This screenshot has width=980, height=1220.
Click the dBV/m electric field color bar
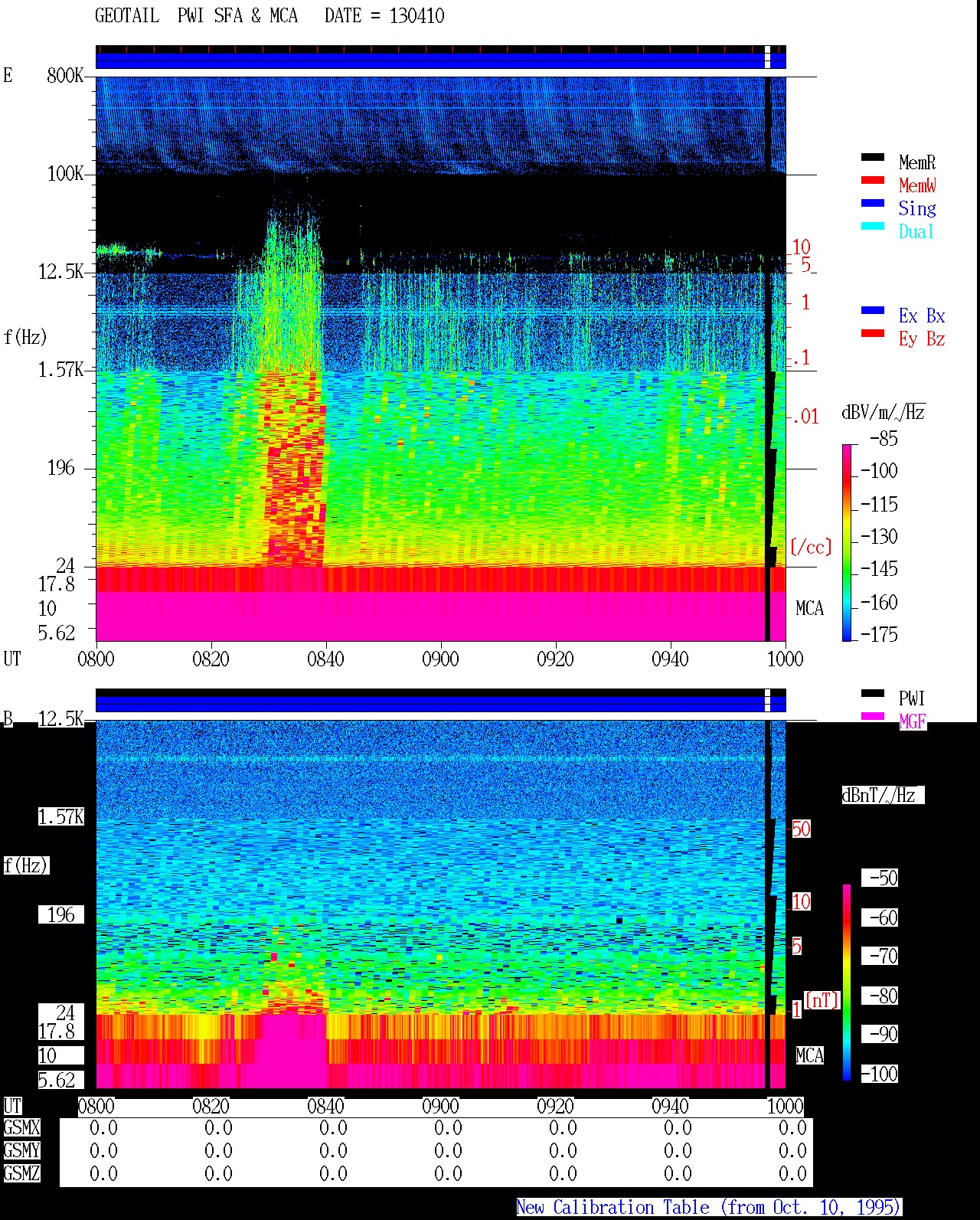pyautogui.click(x=847, y=542)
